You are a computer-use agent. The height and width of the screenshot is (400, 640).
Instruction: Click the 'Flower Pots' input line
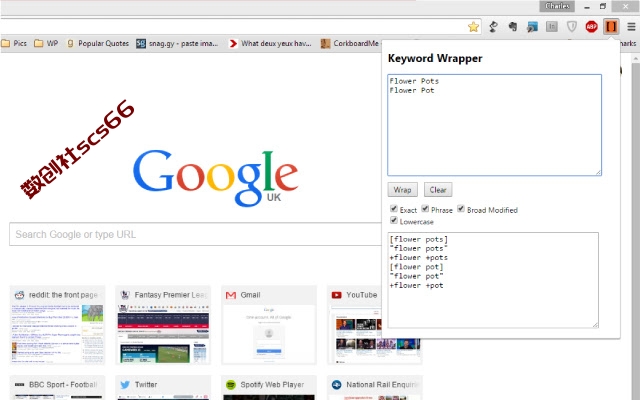(414, 81)
